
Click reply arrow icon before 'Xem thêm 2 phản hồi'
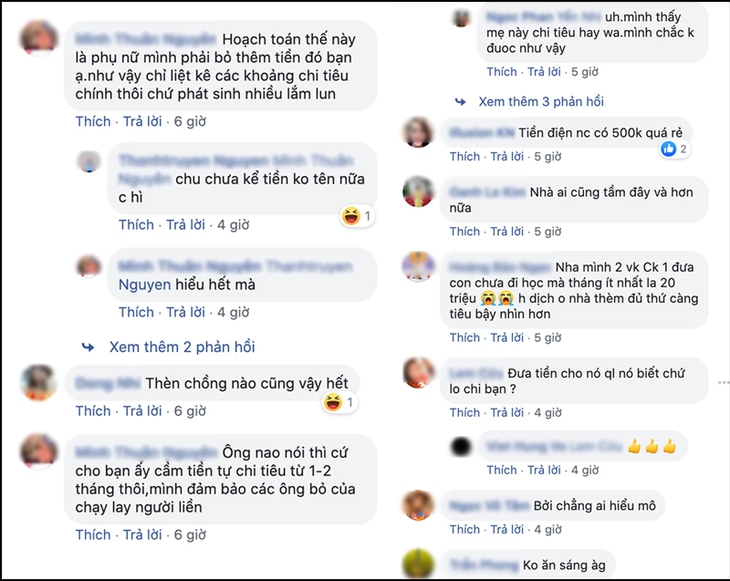click(x=88, y=347)
